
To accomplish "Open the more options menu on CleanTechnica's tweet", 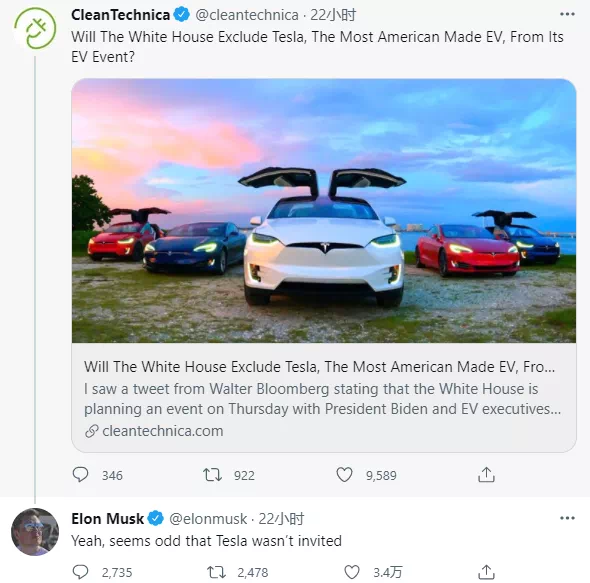I will pyautogui.click(x=567, y=14).
